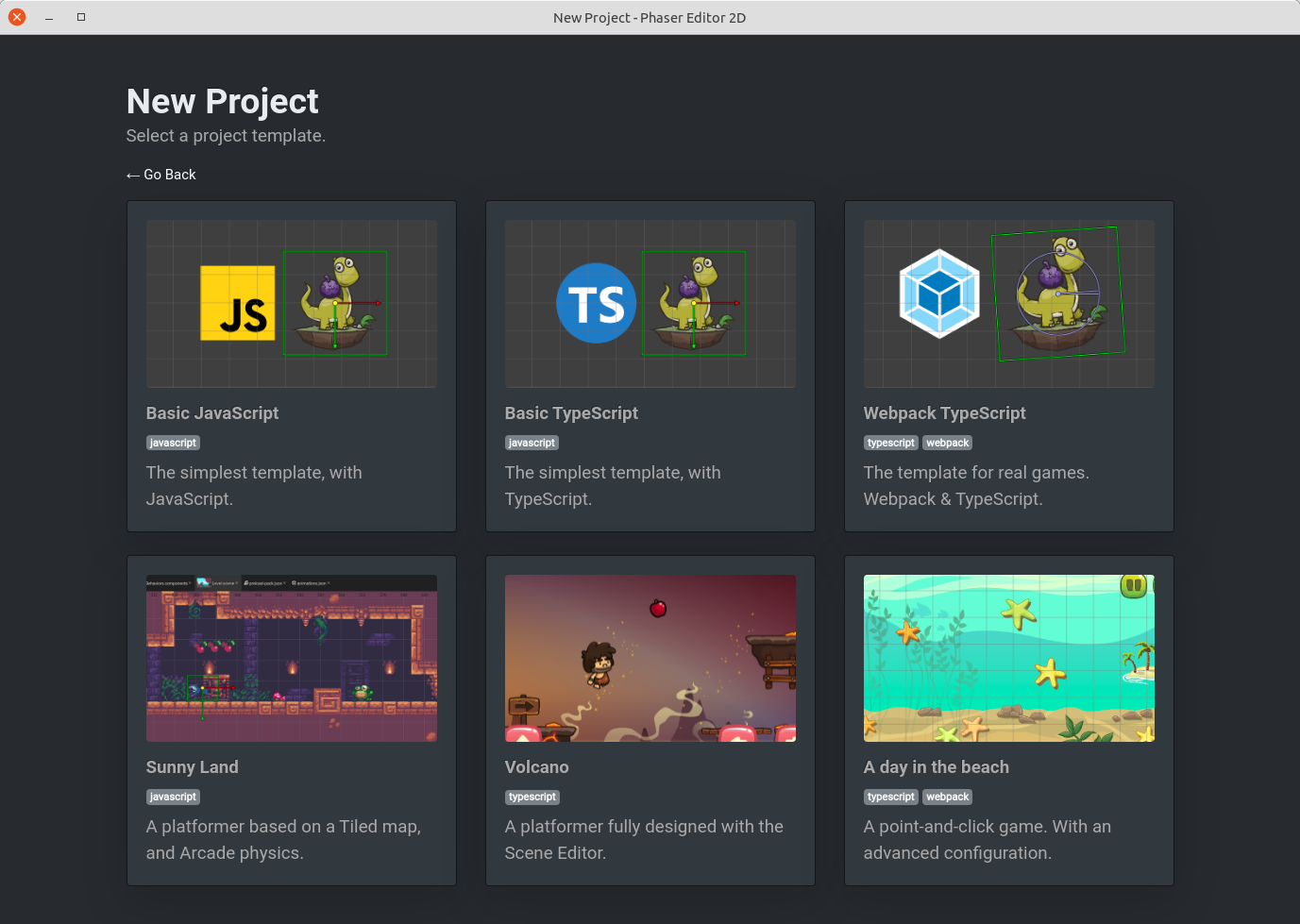Click the blue TS circle icon on Basic TypeScript
Viewport: 1300px width, 924px height.
pos(596,303)
